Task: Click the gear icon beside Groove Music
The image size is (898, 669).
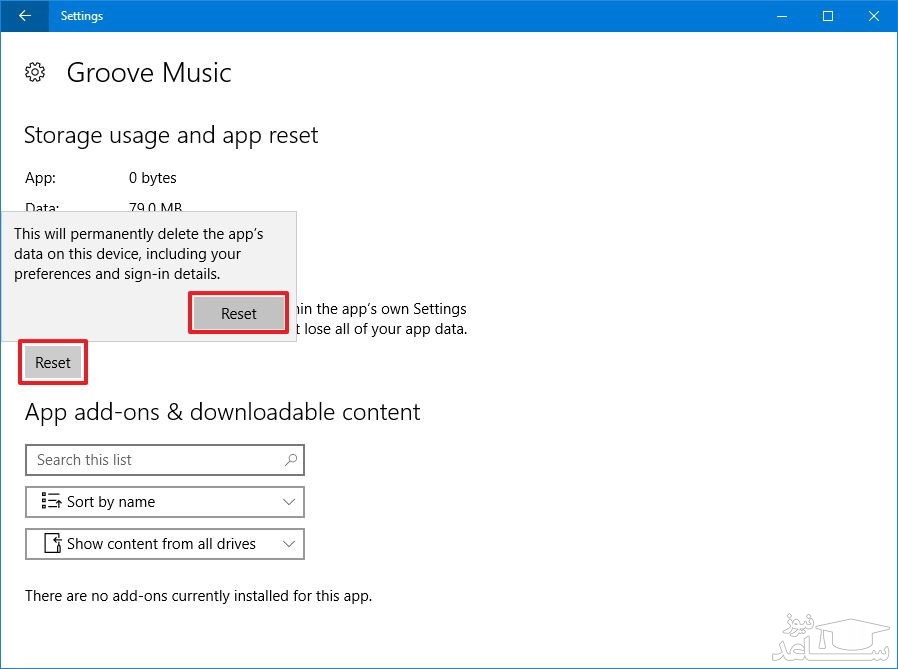Action: (35, 72)
